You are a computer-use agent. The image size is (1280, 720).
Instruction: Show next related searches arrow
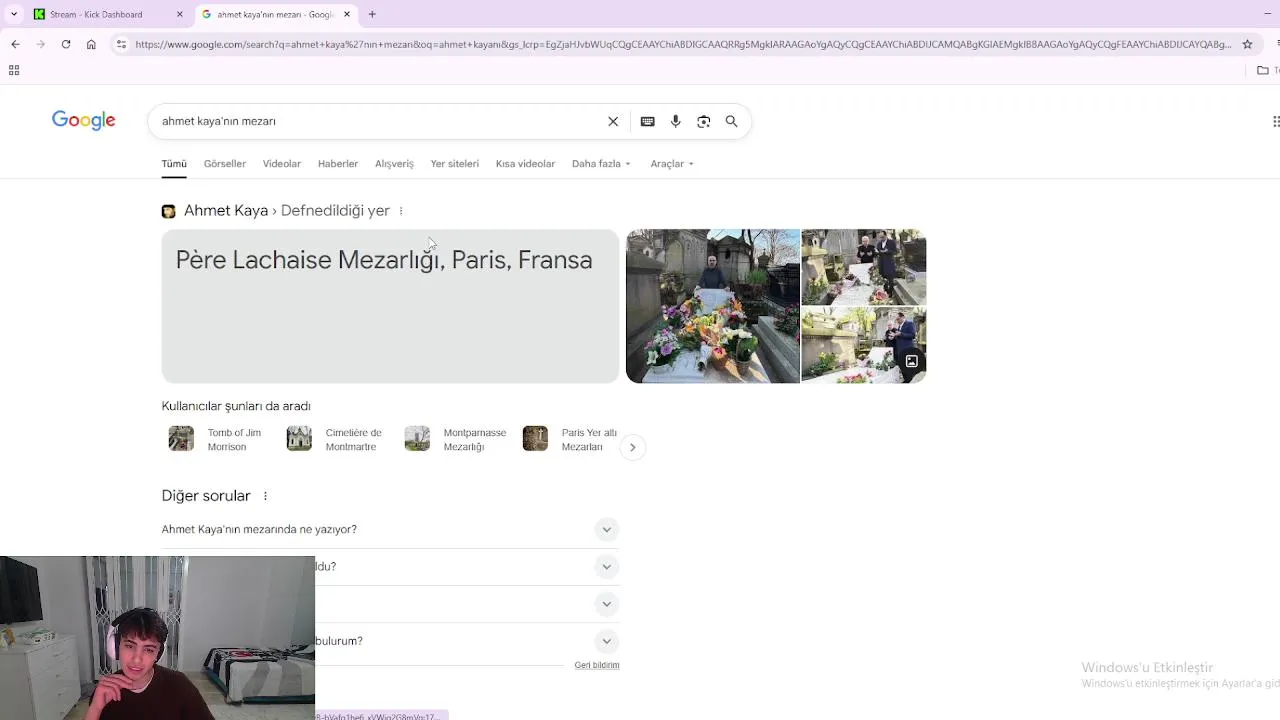point(632,447)
